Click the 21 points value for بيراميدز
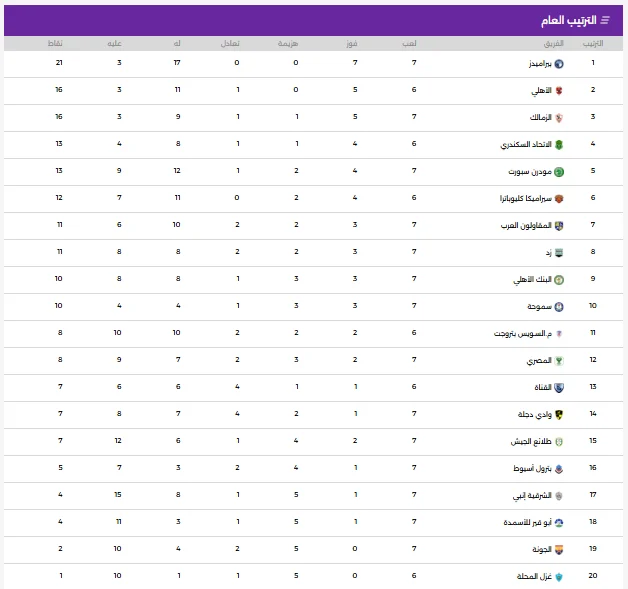This screenshot has height=589, width=628. pyautogui.click(x=59, y=62)
